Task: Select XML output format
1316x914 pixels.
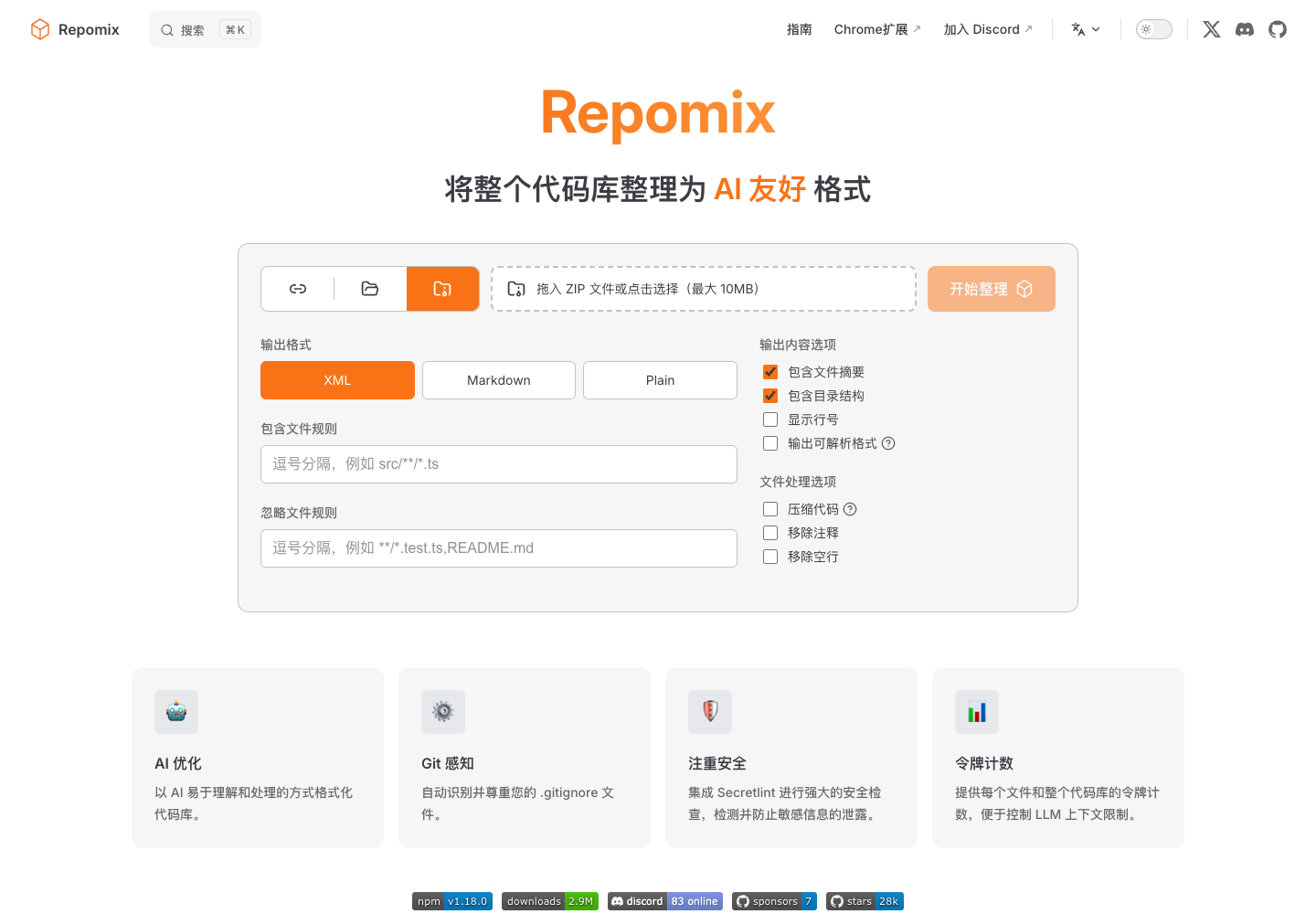Action: pos(337,380)
